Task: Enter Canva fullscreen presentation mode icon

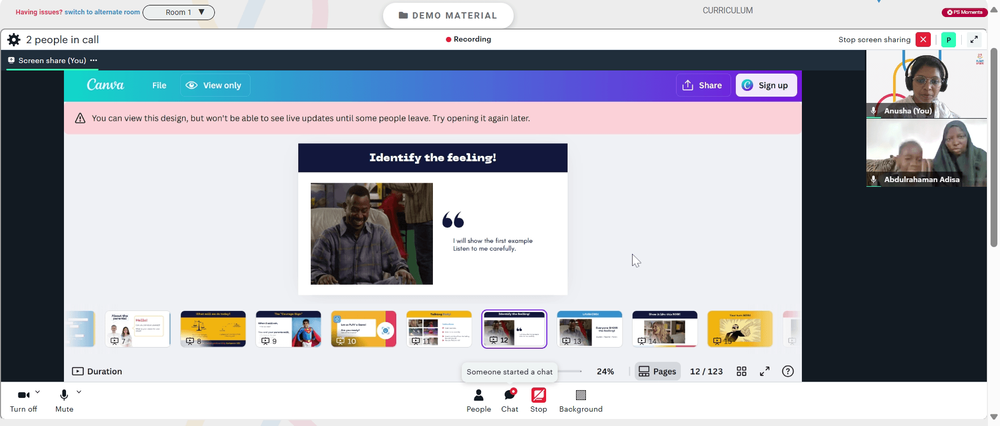Action: [765, 371]
